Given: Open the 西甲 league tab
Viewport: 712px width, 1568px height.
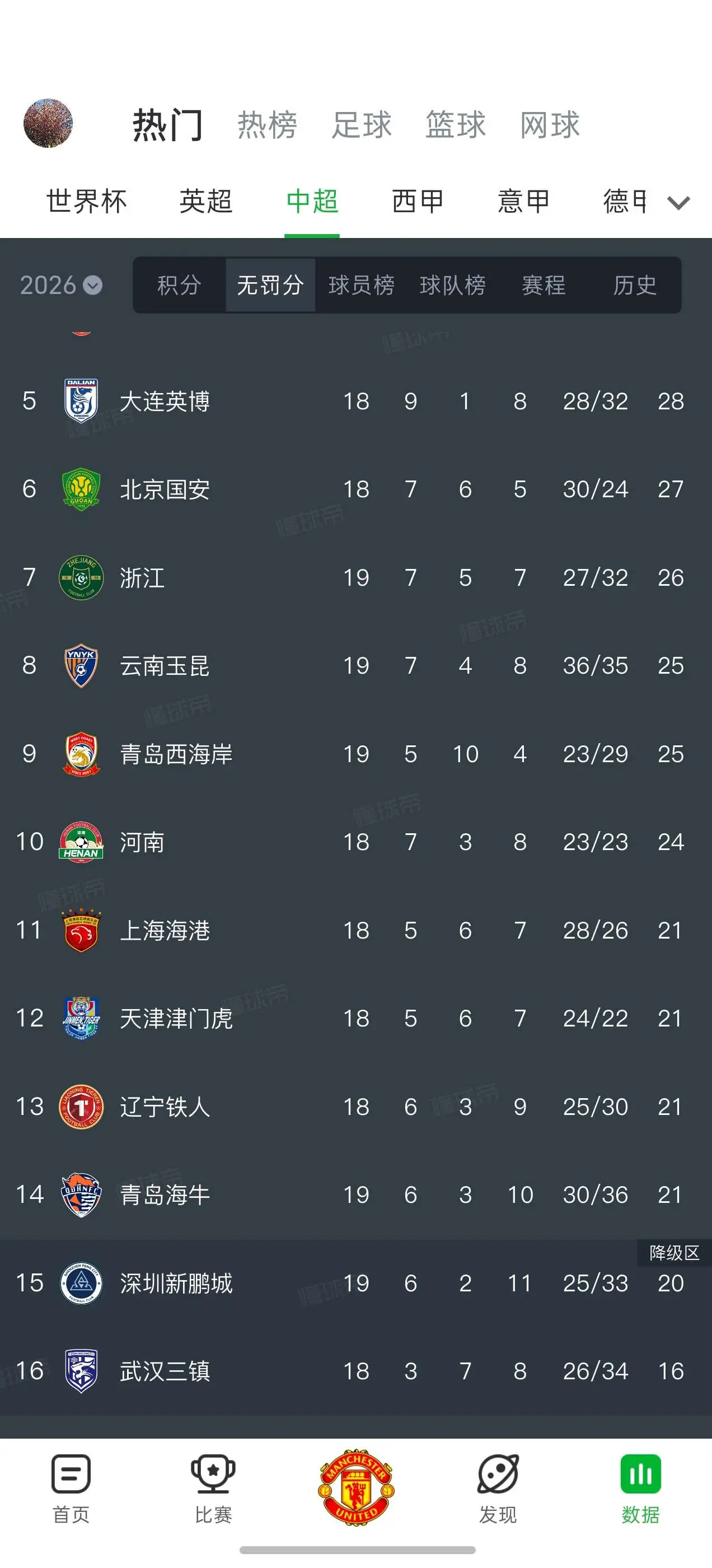Looking at the screenshot, I should tap(418, 202).
